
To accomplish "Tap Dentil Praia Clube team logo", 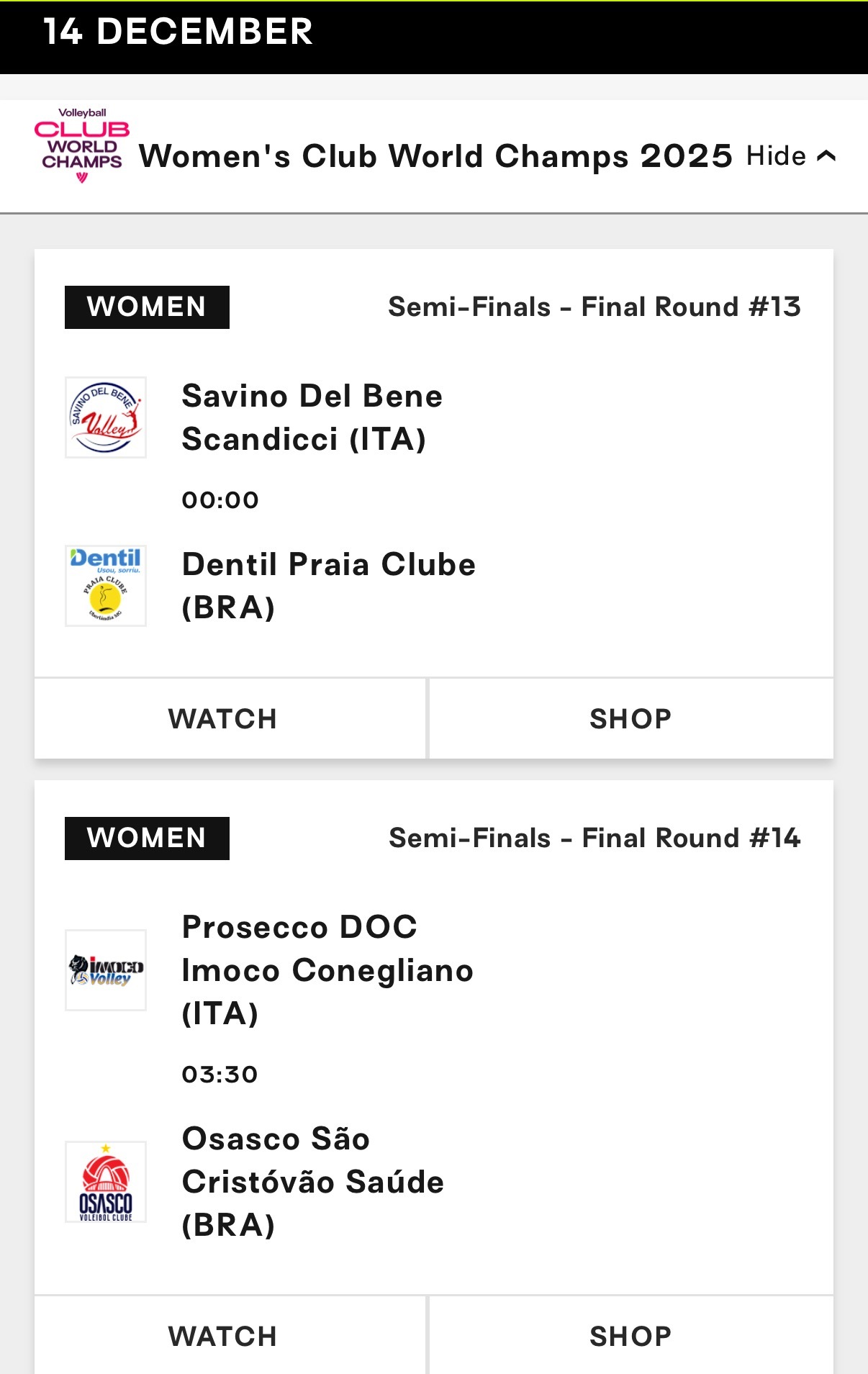I will pos(106,586).
